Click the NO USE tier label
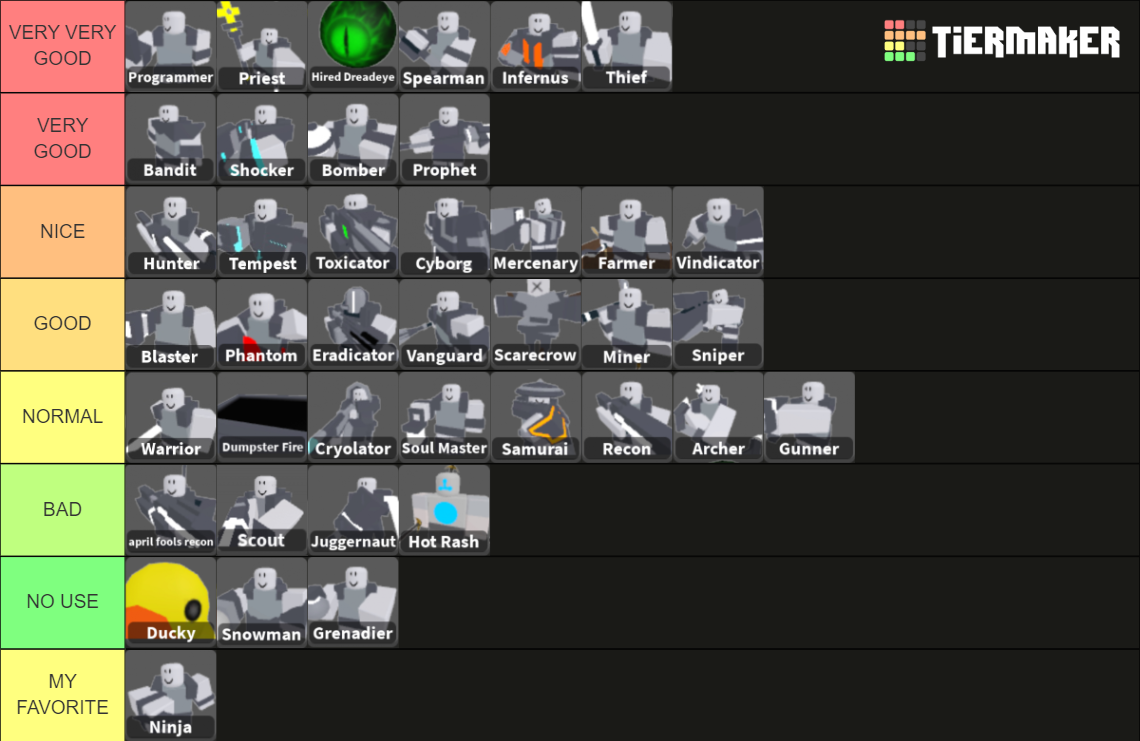 coord(62,602)
